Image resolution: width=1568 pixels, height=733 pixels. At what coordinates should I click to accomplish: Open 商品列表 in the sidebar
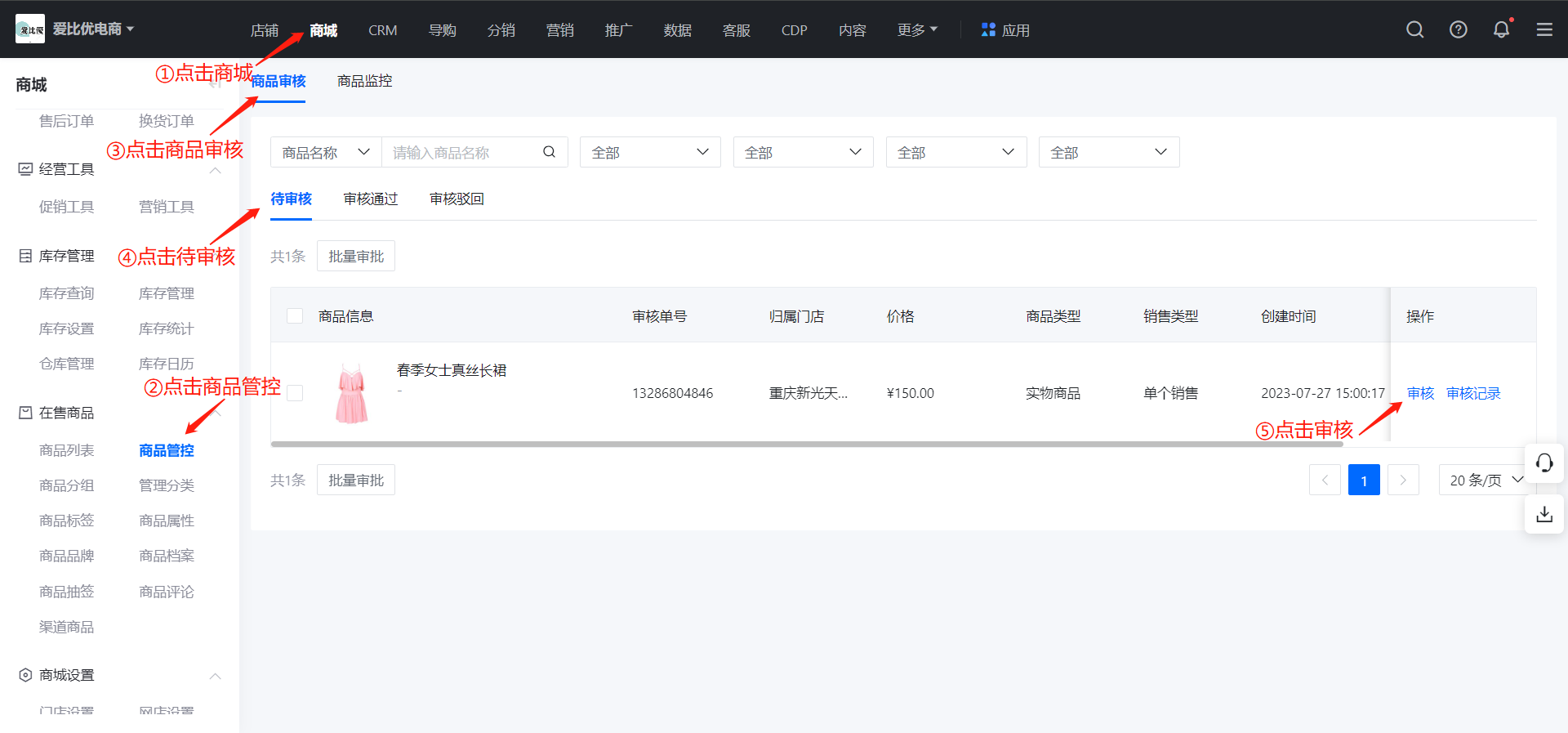point(67,450)
